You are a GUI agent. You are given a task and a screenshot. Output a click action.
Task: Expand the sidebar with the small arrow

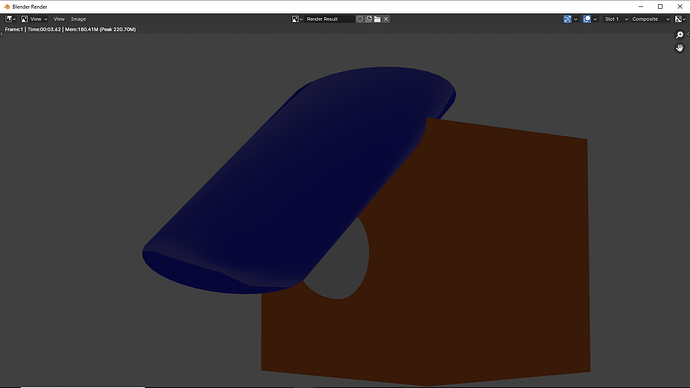pyautogui.click(x=688, y=34)
